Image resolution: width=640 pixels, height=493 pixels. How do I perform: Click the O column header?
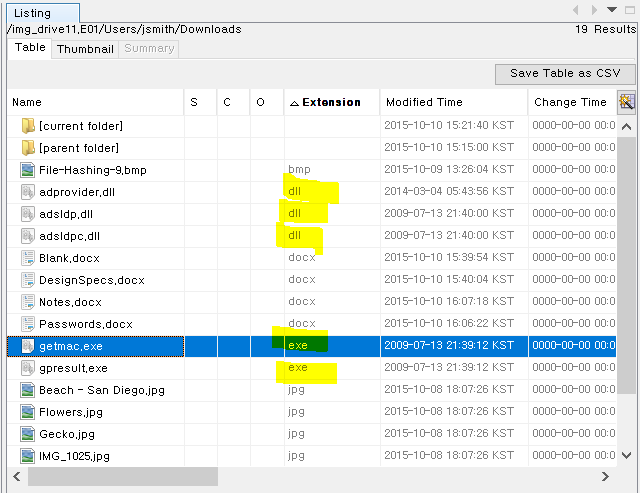click(x=267, y=102)
